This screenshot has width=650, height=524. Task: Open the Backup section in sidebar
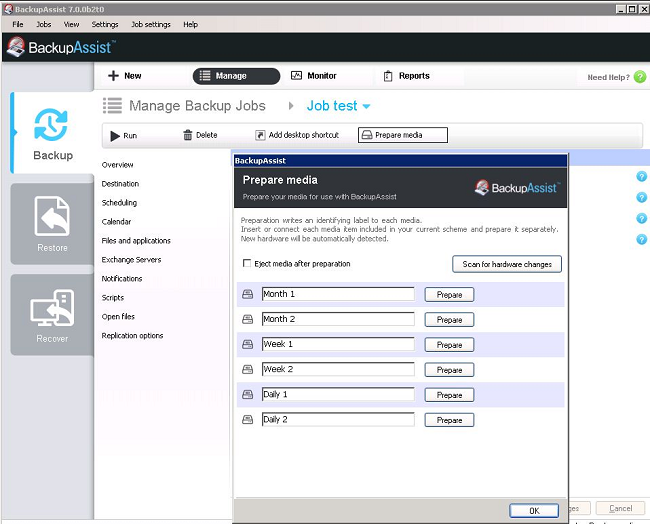[53, 133]
